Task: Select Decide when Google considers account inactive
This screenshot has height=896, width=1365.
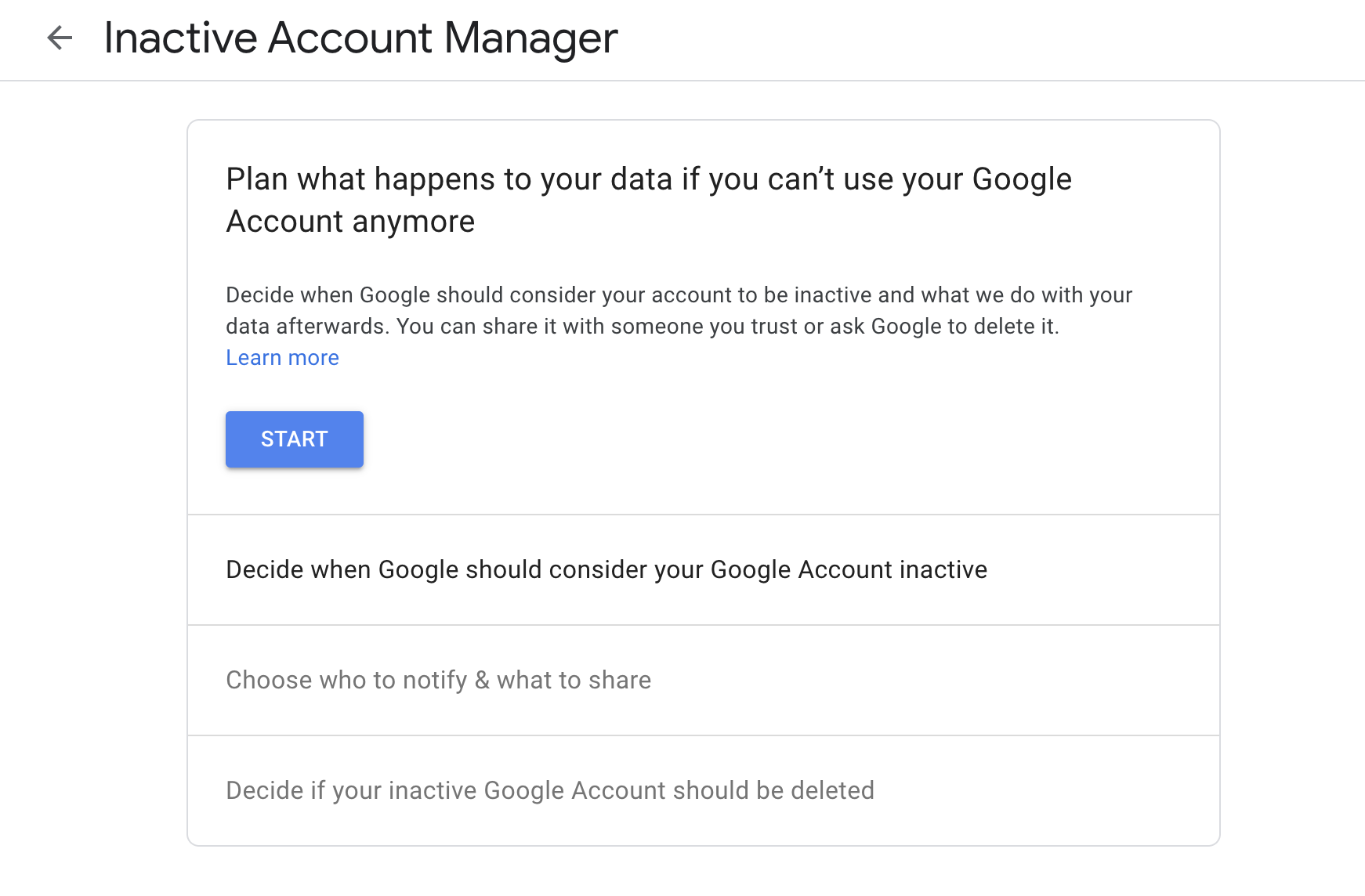Action: pos(606,569)
